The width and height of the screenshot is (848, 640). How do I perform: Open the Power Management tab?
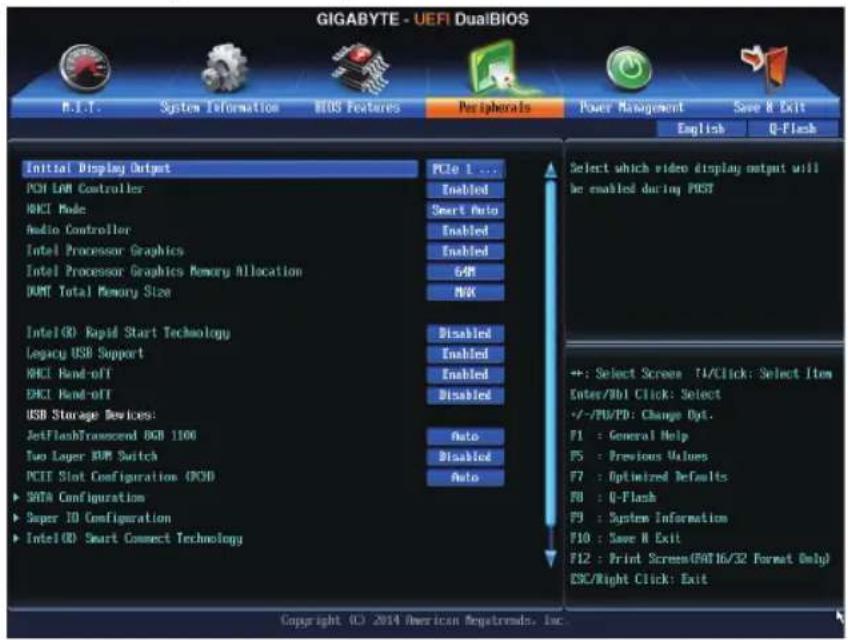[632, 107]
